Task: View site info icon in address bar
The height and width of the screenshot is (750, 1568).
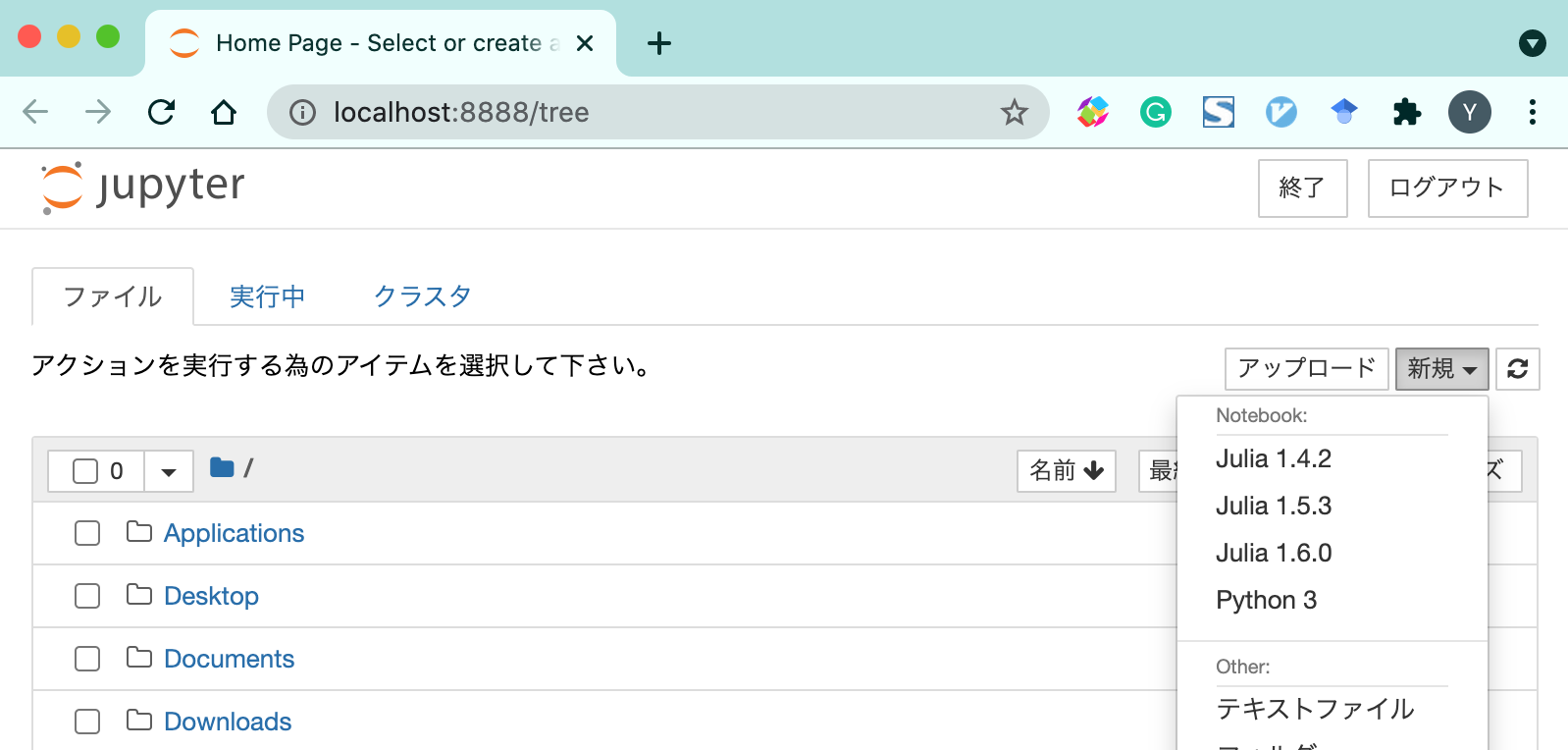Action: click(302, 113)
